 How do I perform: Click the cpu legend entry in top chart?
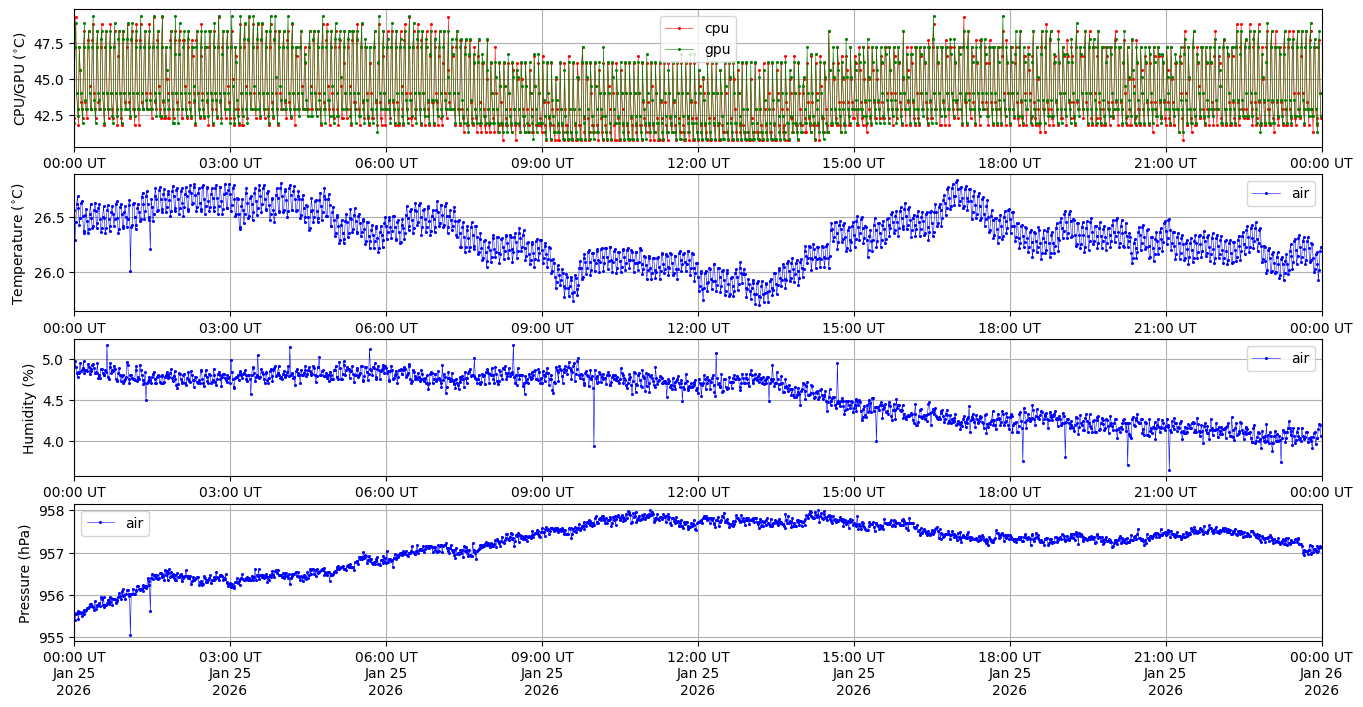(x=716, y=28)
